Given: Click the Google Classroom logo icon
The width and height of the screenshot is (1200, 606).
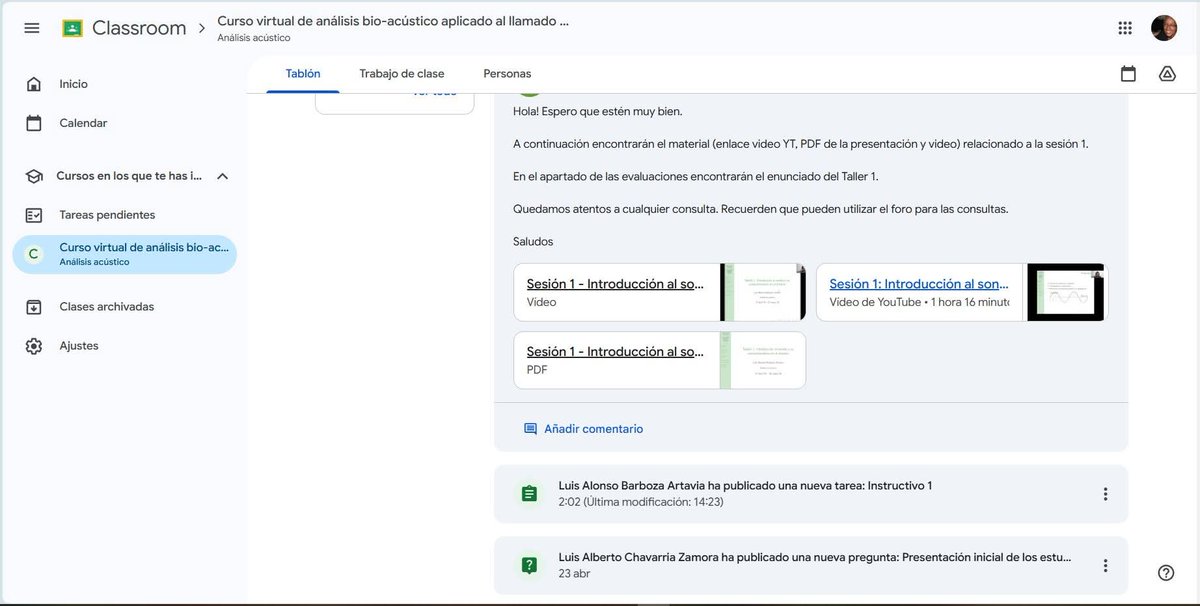Looking at the screenshot, I should (x=72, y=28).
